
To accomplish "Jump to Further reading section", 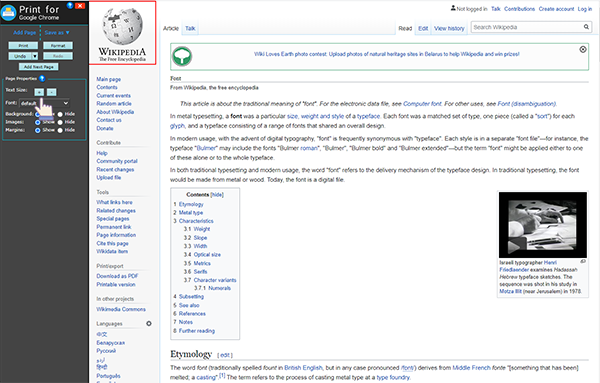I will [x=197, y=331].
